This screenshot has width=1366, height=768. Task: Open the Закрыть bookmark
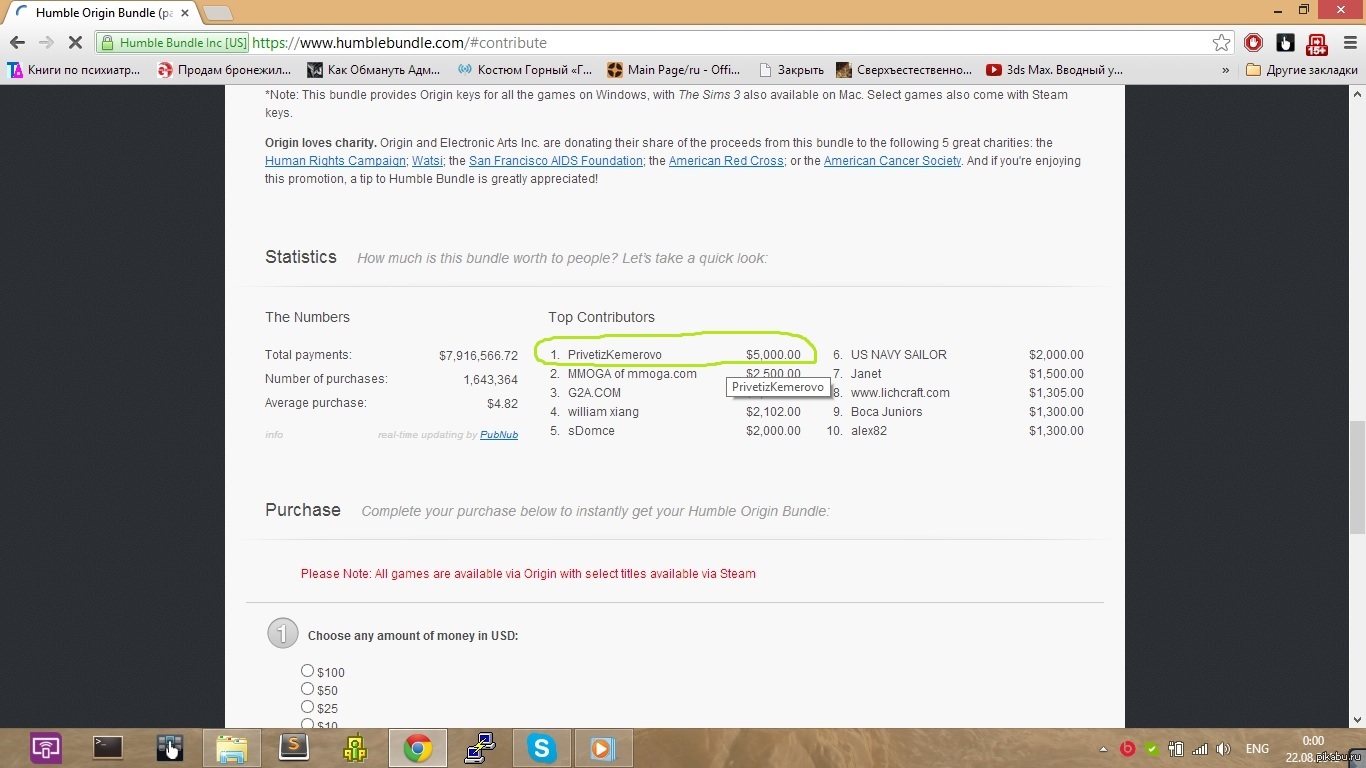pos(791,70)
